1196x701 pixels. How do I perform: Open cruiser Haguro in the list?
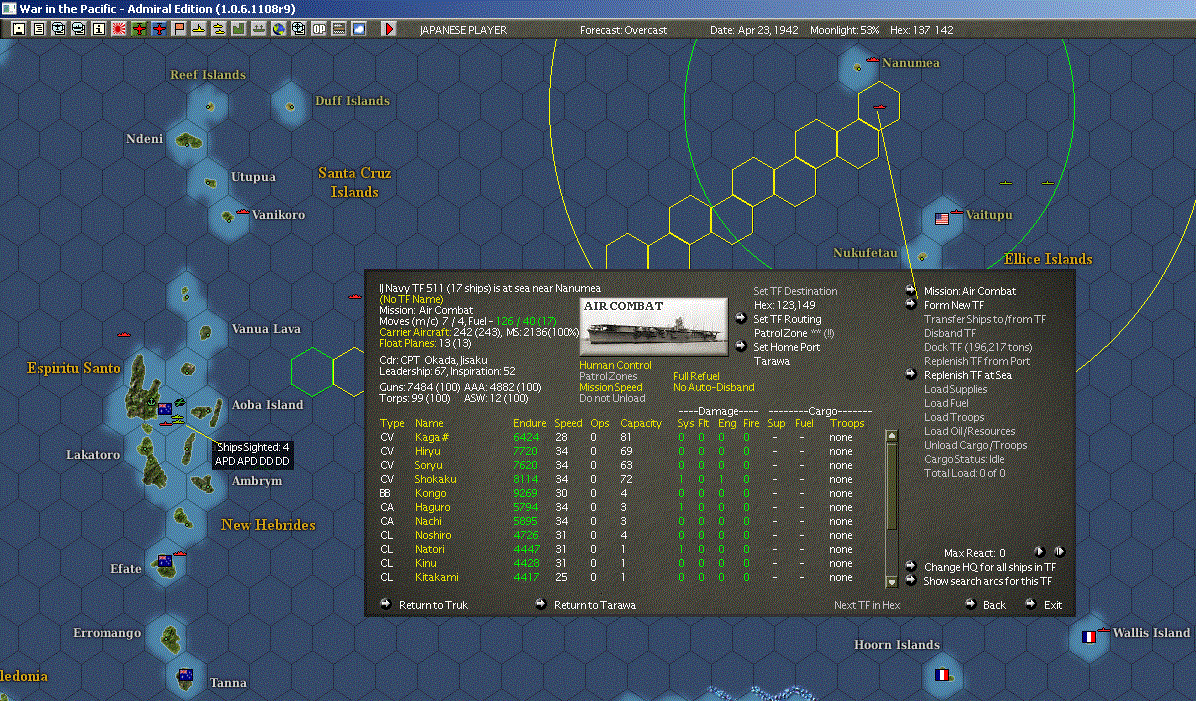432,507
